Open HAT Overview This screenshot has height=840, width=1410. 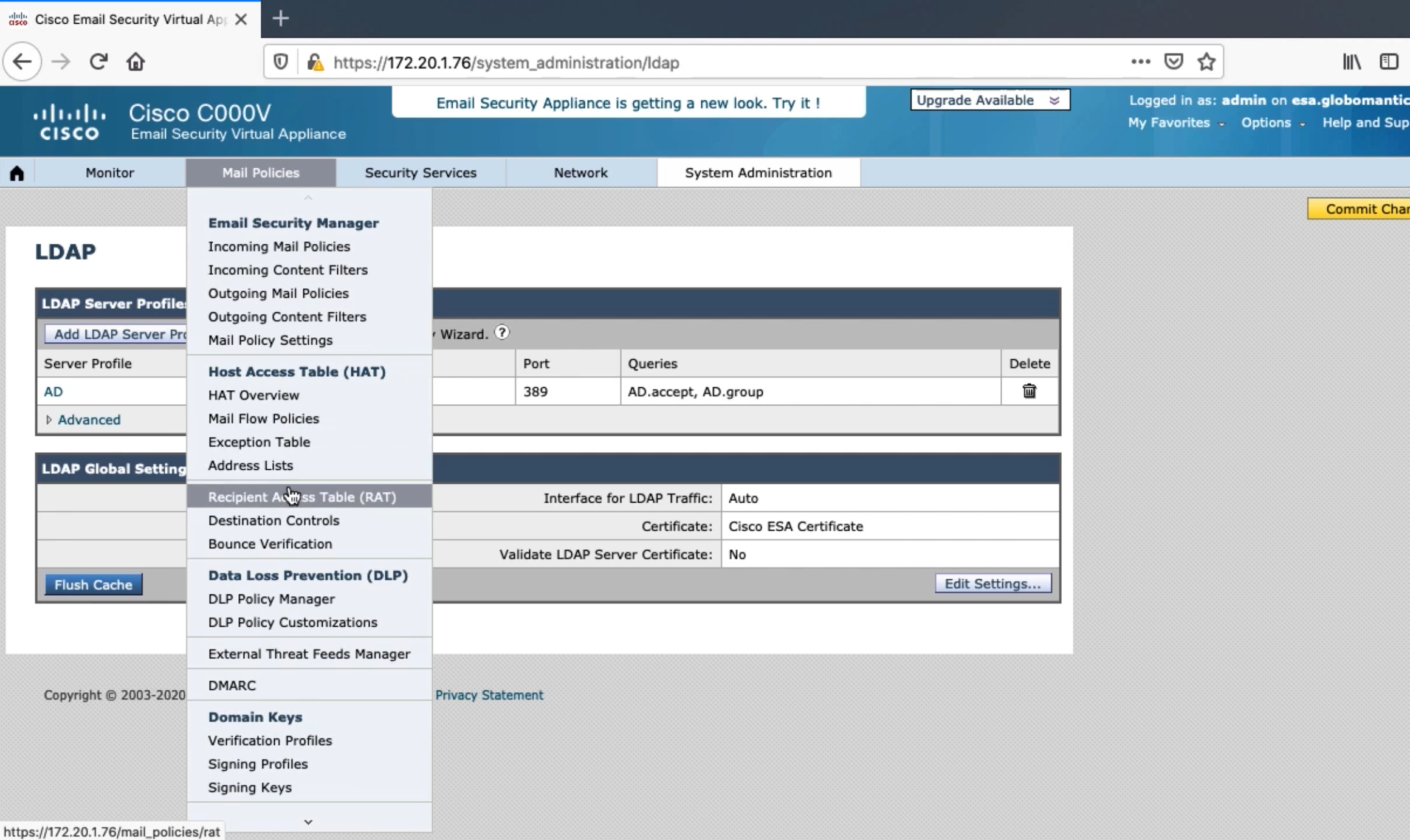pyautogui.click(x=253, y=395)
